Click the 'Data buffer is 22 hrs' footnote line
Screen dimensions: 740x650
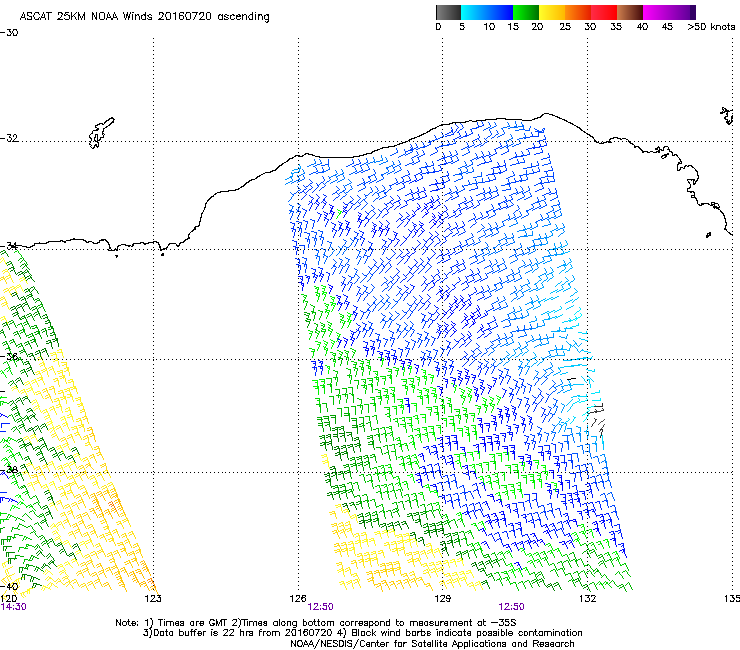pos(362,633)
